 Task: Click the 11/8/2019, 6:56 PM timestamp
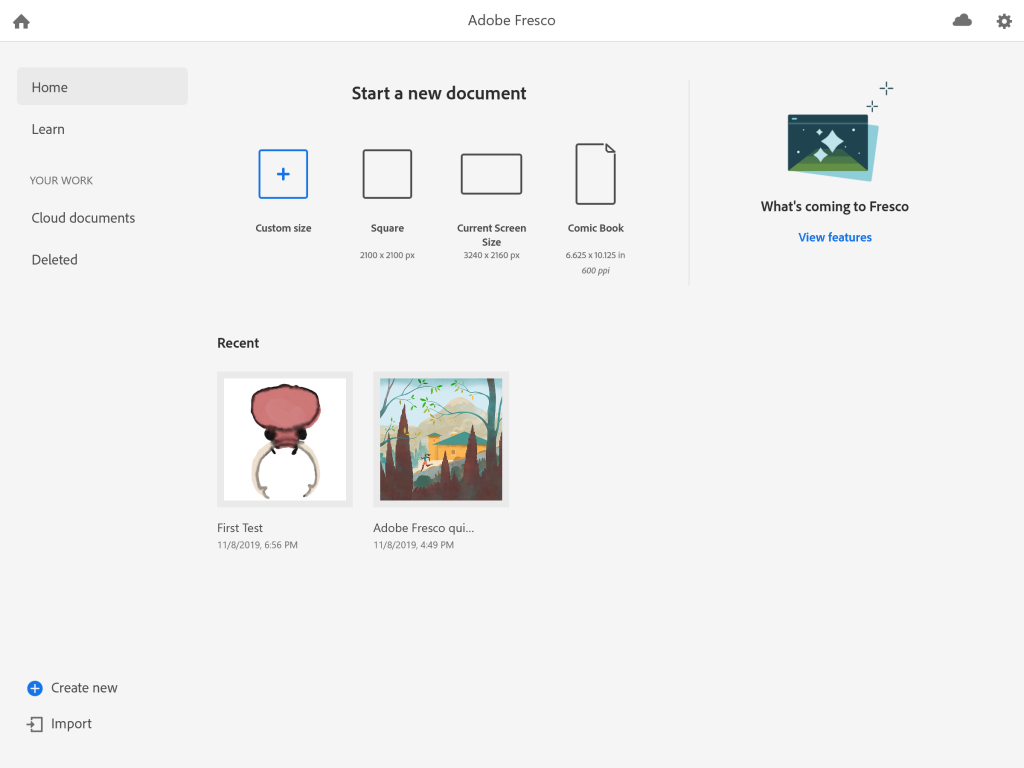coord(257,545)
